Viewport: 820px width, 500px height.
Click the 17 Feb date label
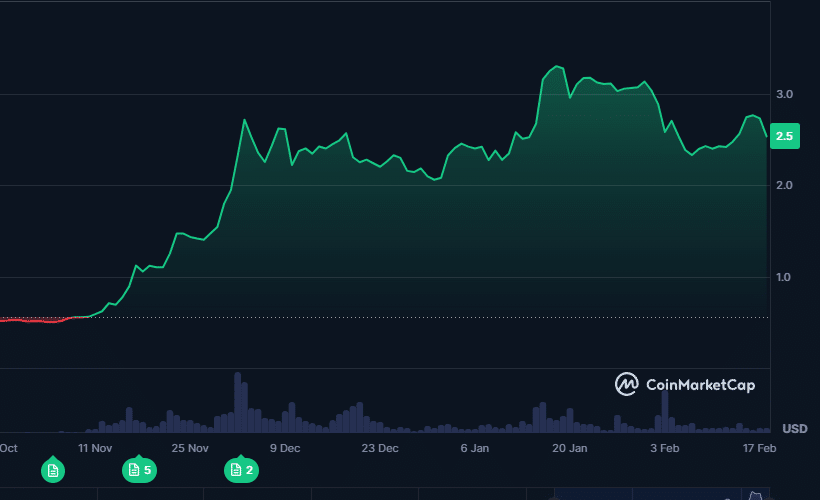click(759, 448)
